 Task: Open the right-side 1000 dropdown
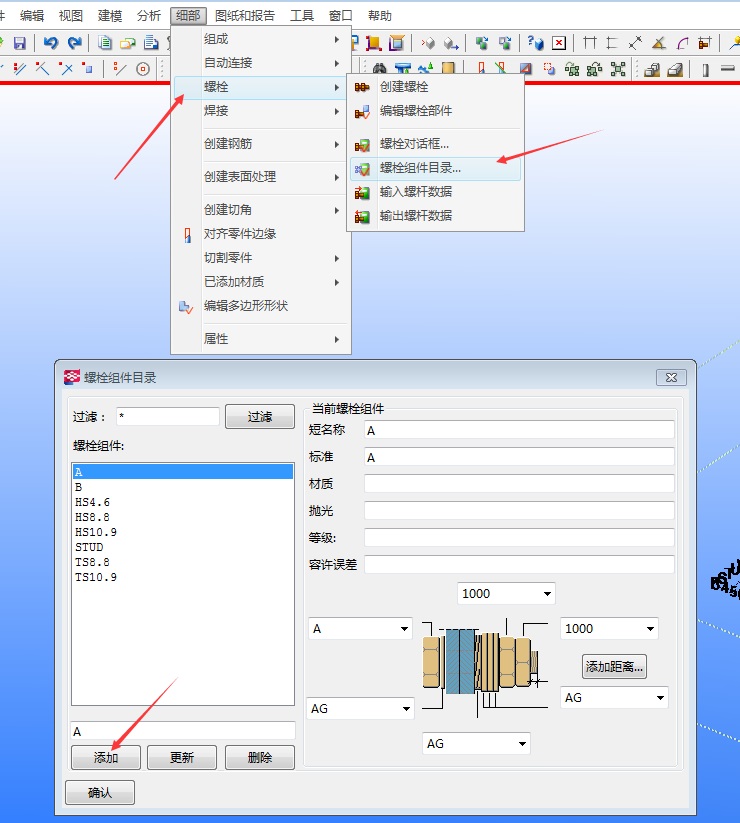(609, 629)
